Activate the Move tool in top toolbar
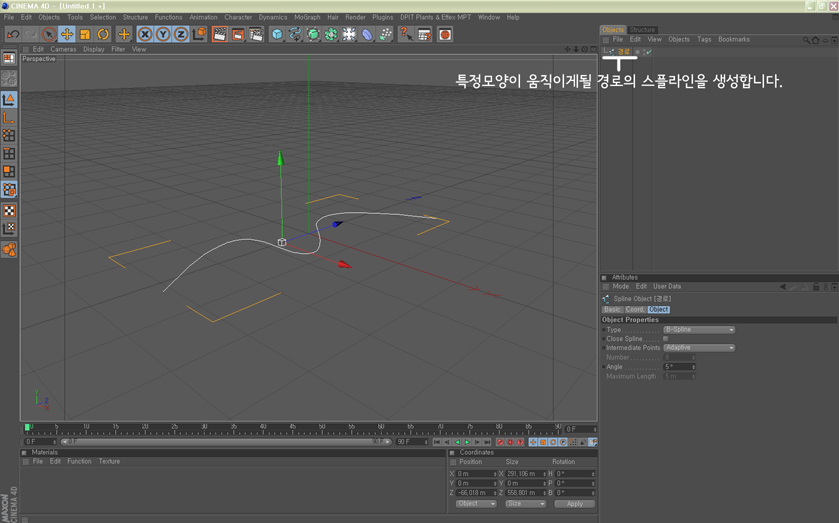 [67, 34]
